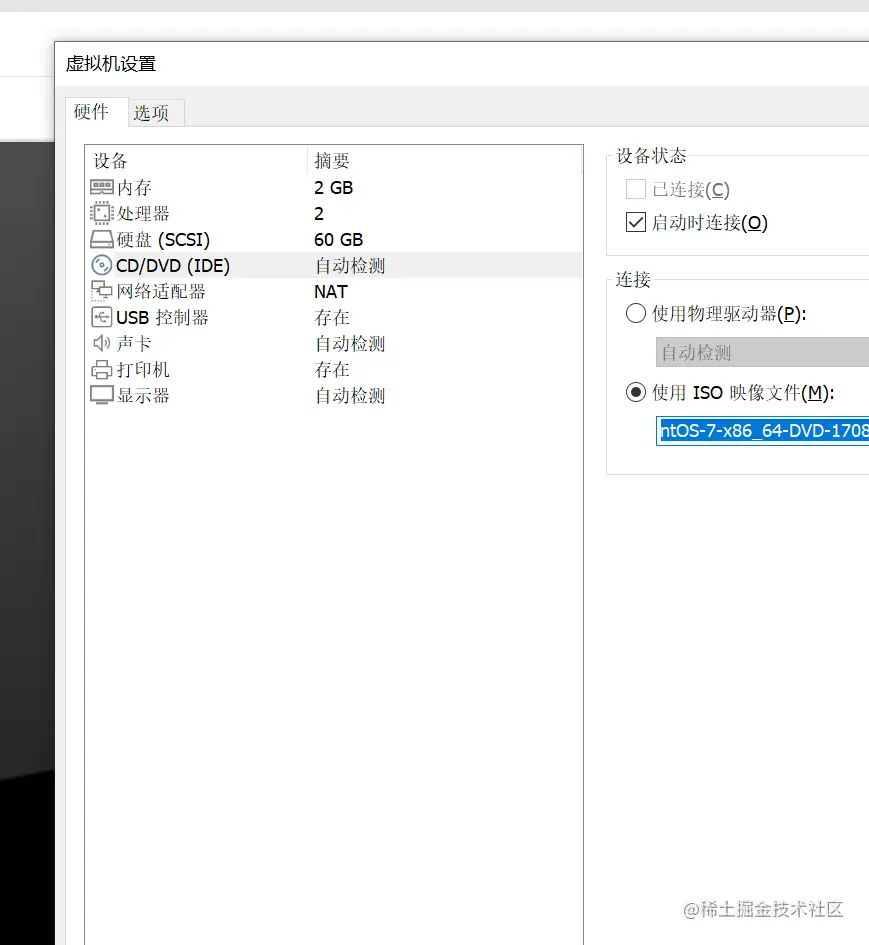869x945 pixels.
Task: Click the sound card (声卡) speaker icon
Action: pos(101,343)
